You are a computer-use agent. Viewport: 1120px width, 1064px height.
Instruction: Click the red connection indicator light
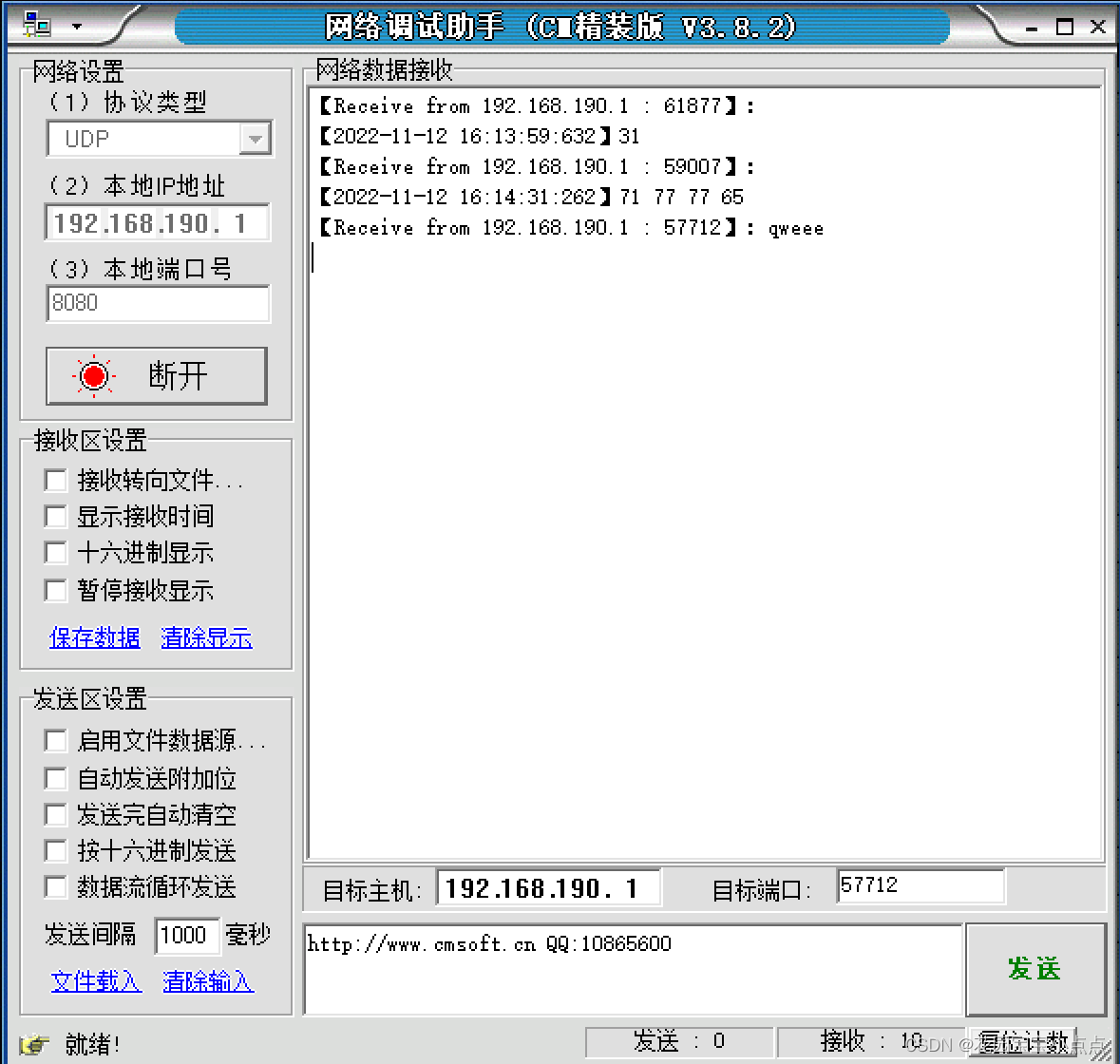click(x=92, y=375)
